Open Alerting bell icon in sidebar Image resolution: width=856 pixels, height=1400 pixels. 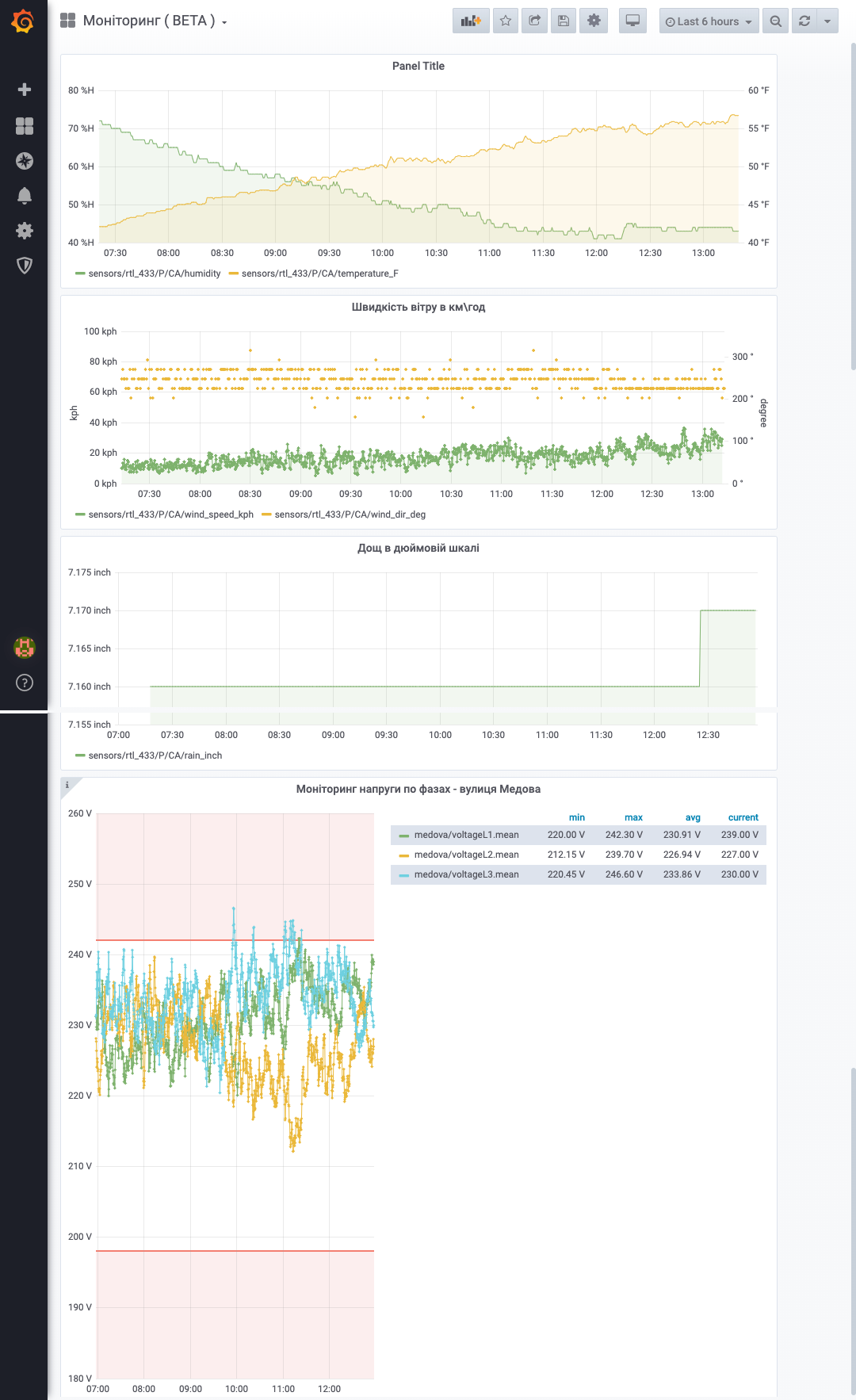(25, 196)
